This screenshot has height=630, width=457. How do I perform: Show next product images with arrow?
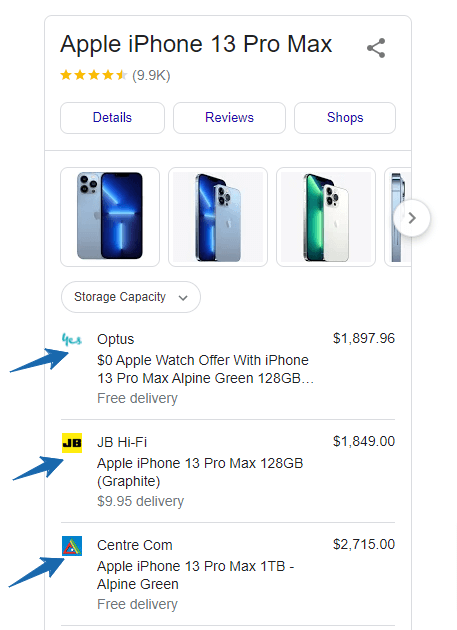pos(412,218)
